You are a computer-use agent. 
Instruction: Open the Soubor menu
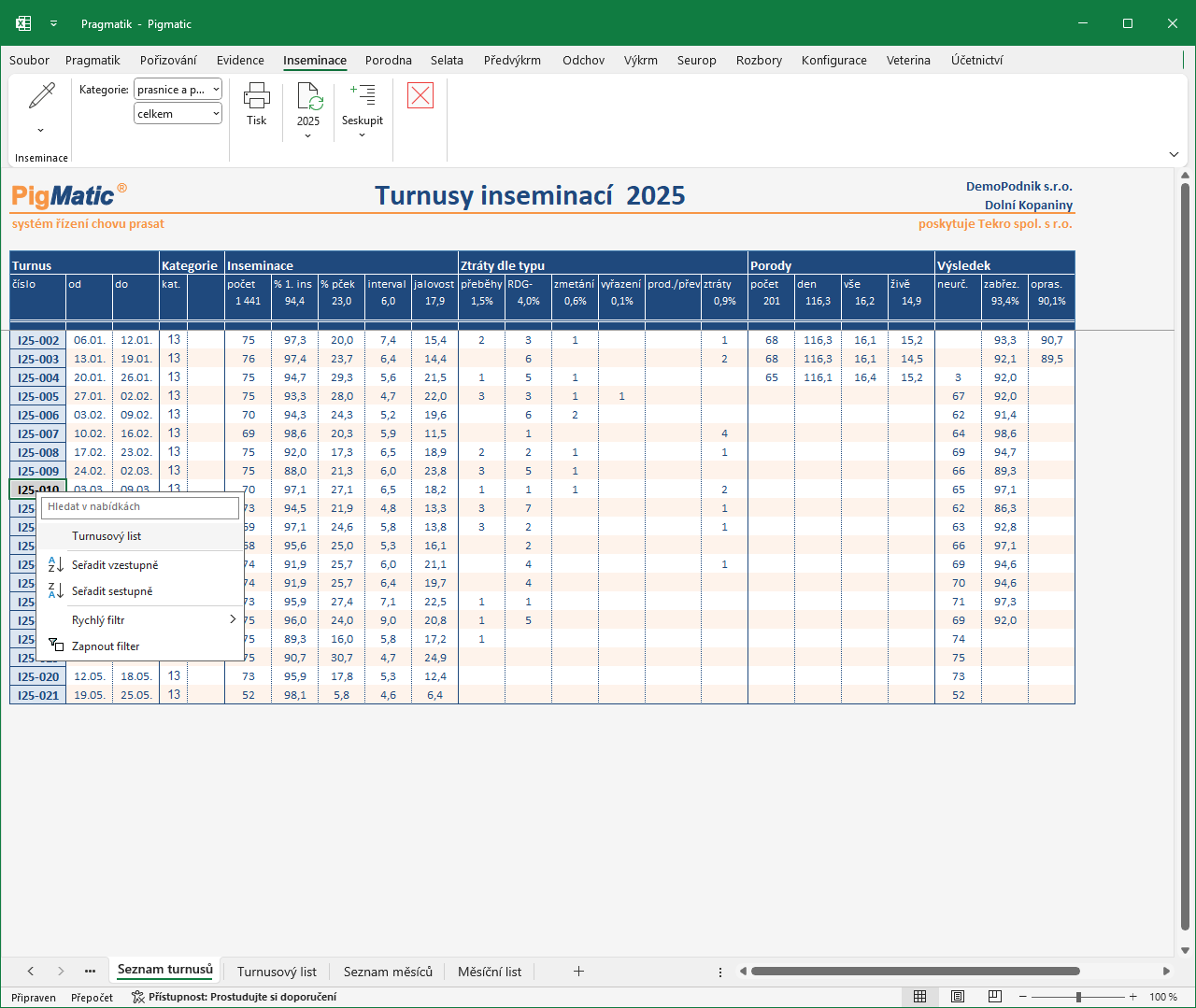(x=29, y=60)
